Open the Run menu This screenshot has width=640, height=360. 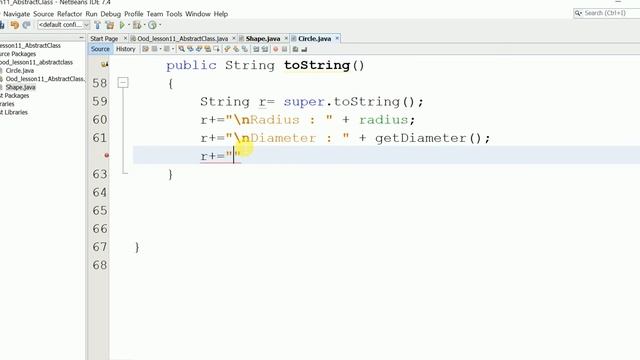pyautogui.click(x=91, y=14)
